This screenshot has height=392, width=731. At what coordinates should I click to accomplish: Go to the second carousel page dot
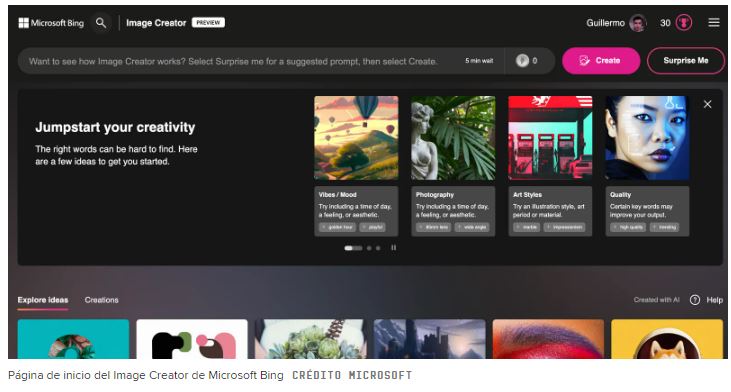(369, 248)
